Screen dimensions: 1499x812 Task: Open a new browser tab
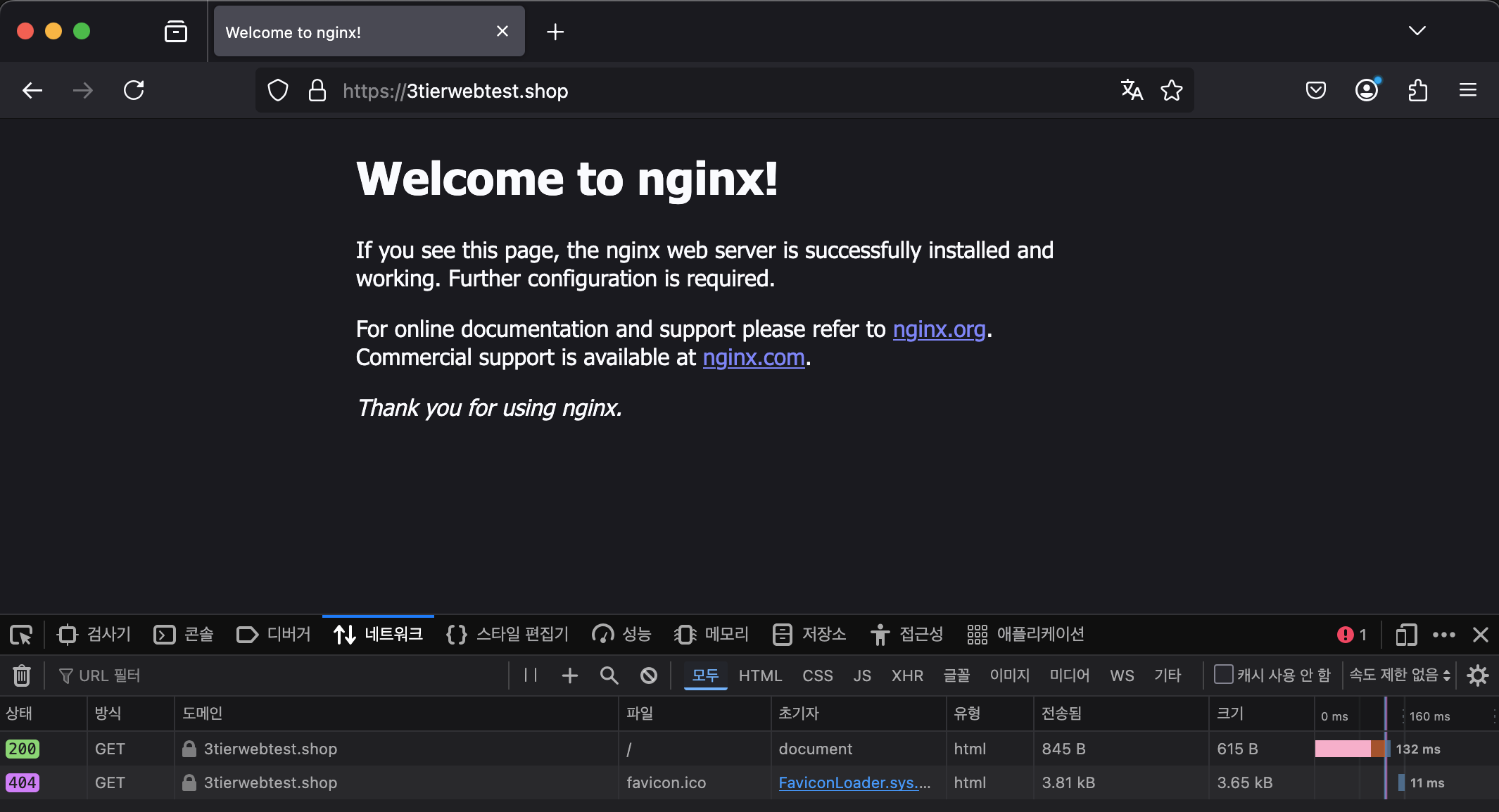click(x=555, y=32)
